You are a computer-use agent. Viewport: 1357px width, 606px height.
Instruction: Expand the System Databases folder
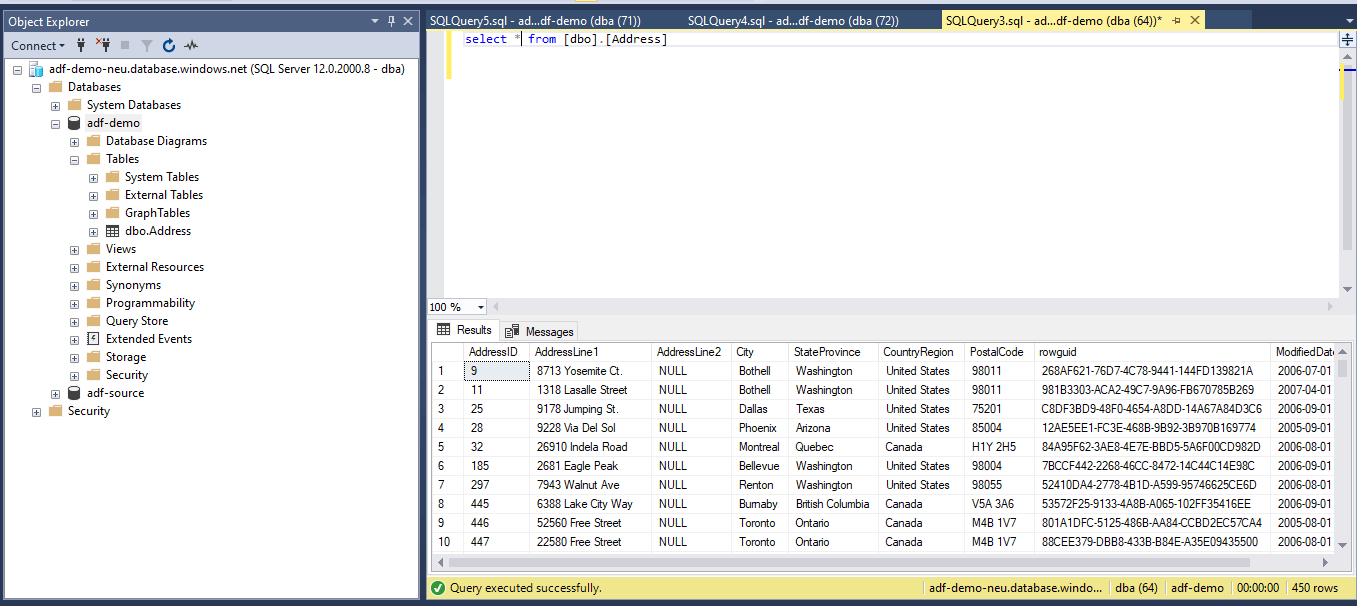tap(56, 105)
